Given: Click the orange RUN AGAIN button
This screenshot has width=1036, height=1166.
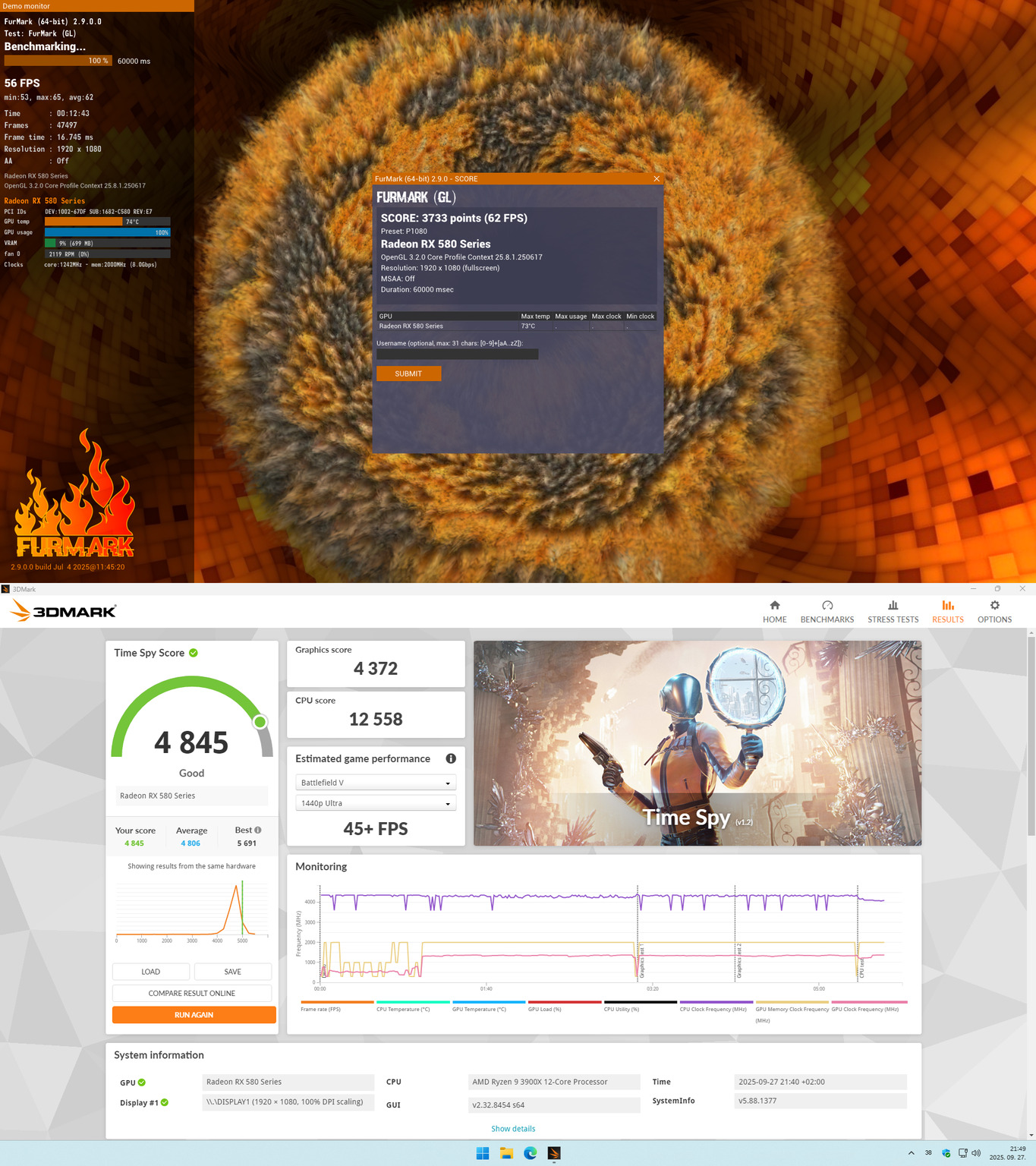Looking at the screenshot, I should tap(194, 1015).
